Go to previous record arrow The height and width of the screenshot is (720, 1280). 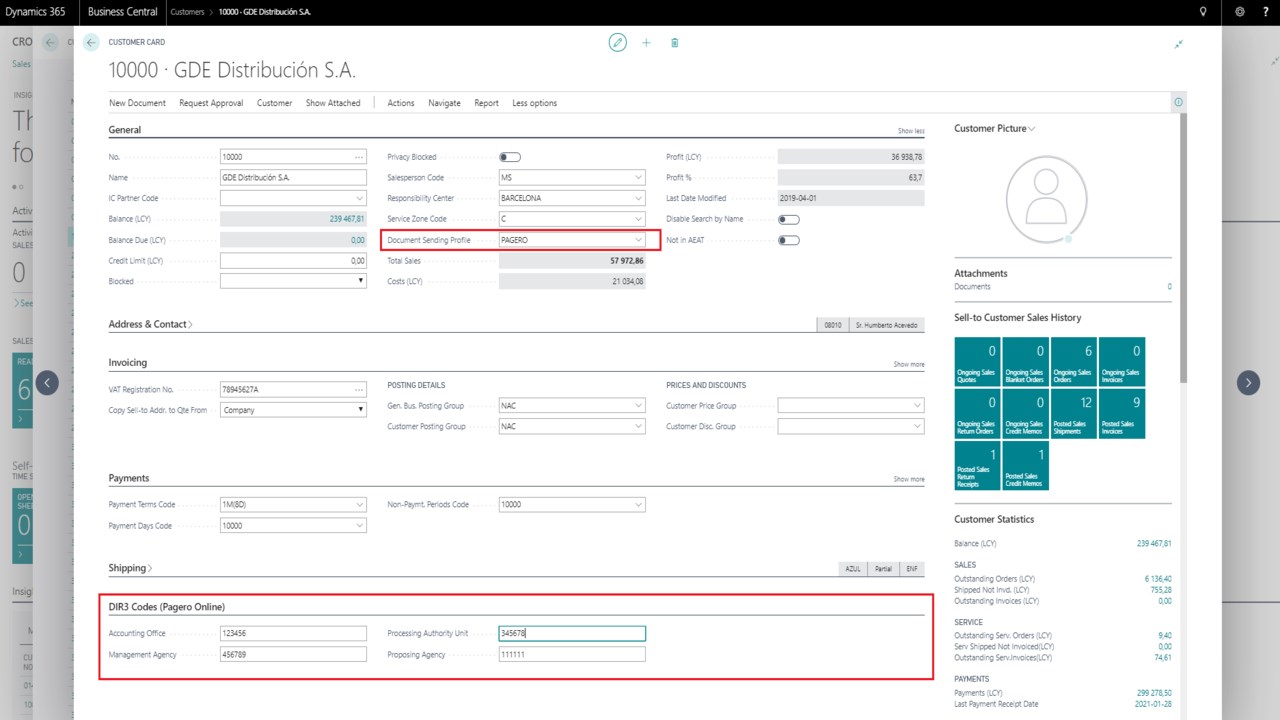point(47,382)
